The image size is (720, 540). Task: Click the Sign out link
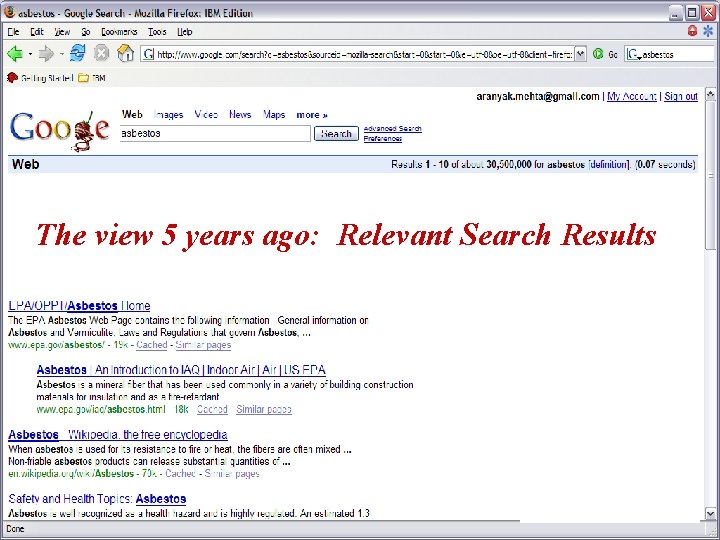tap(681, 96)
